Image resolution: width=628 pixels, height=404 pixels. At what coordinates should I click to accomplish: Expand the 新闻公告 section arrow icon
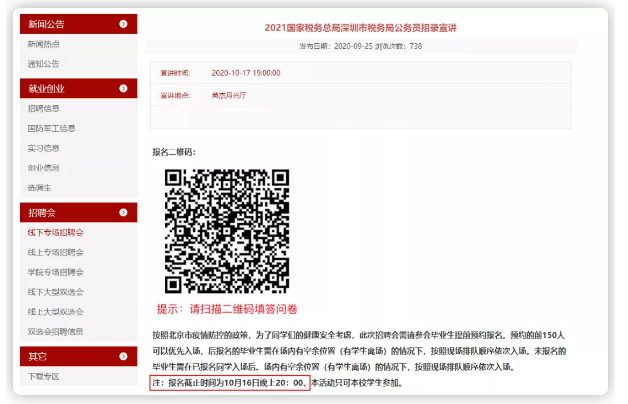click(x=123, y=24)
